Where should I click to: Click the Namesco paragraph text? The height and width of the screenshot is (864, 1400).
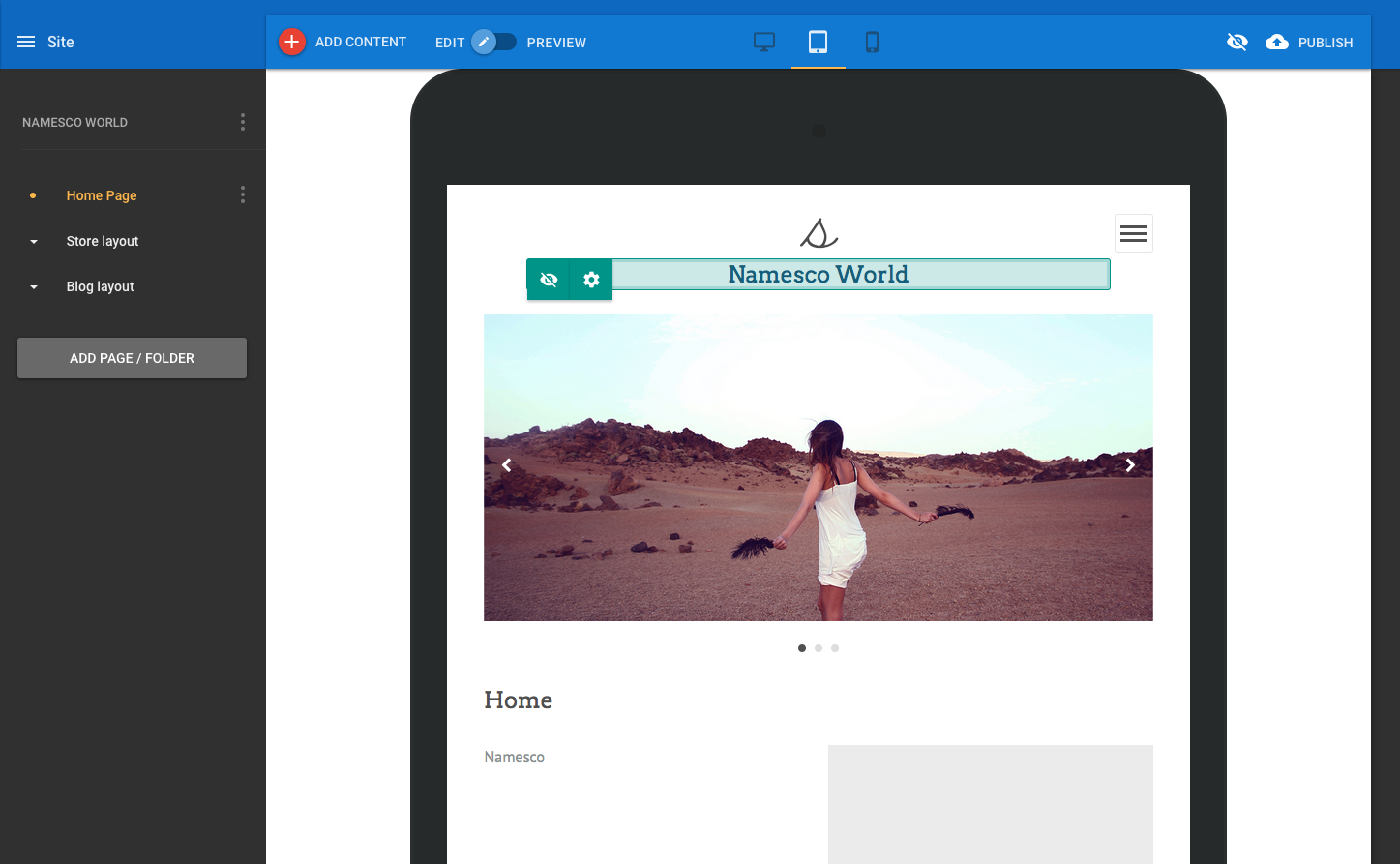click(515, 757)
